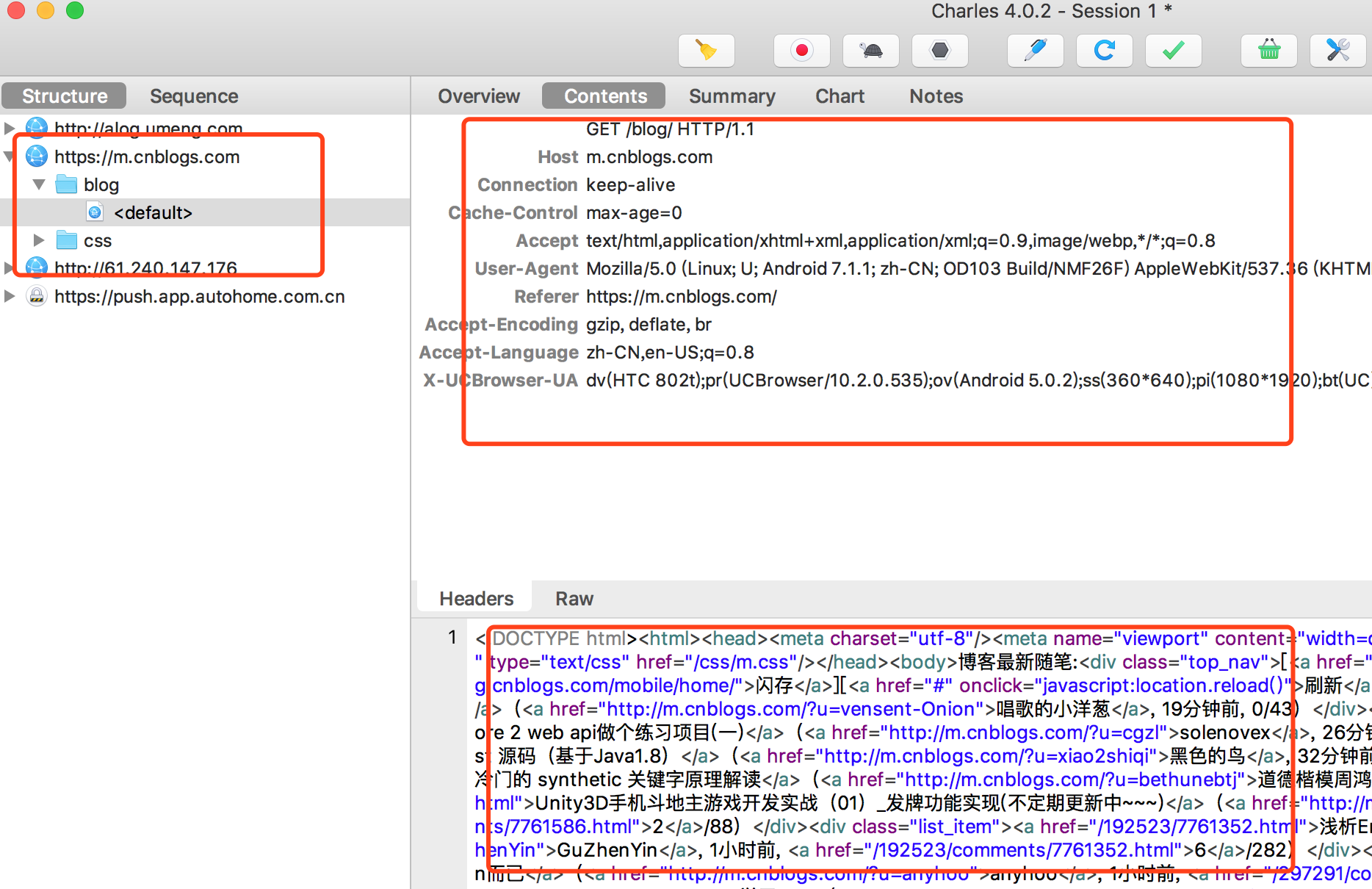Click the yellow macOS minimize button
This screenshot has width=1372, height=889.
pos(46,10)
